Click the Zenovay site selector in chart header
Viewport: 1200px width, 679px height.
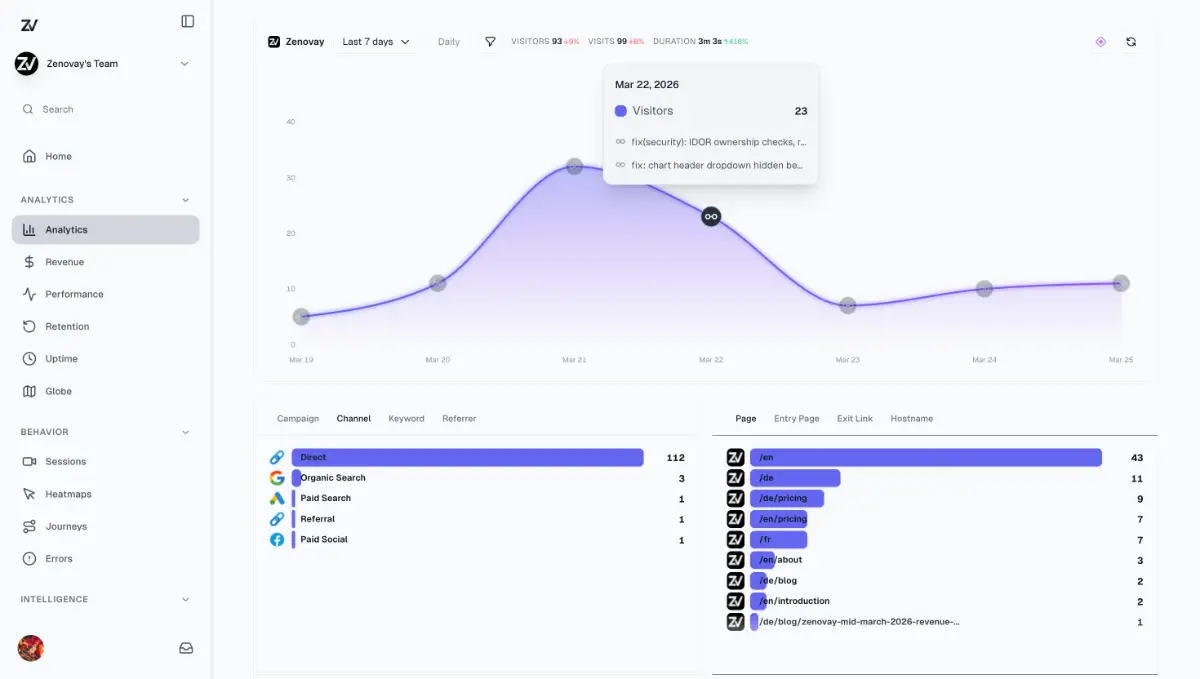click(x=296, y=42)
